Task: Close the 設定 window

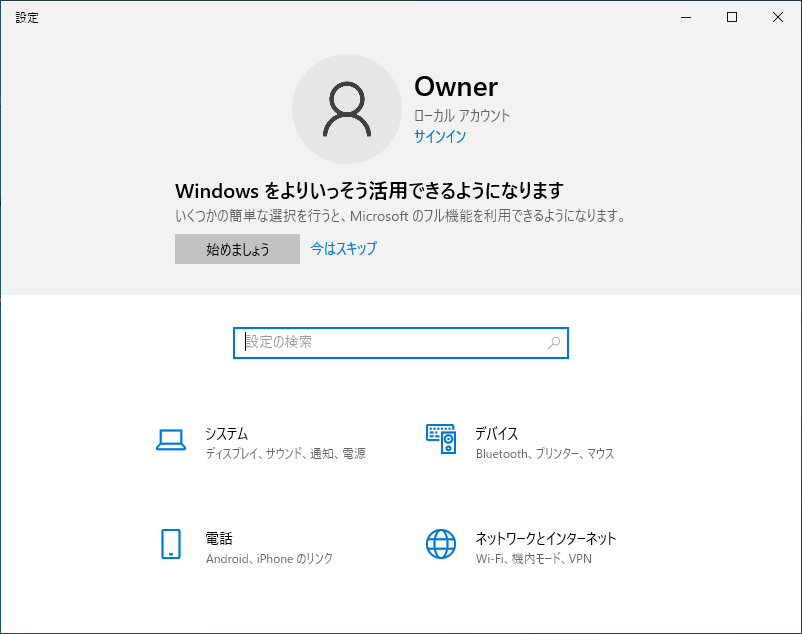Action: (778, 17)
